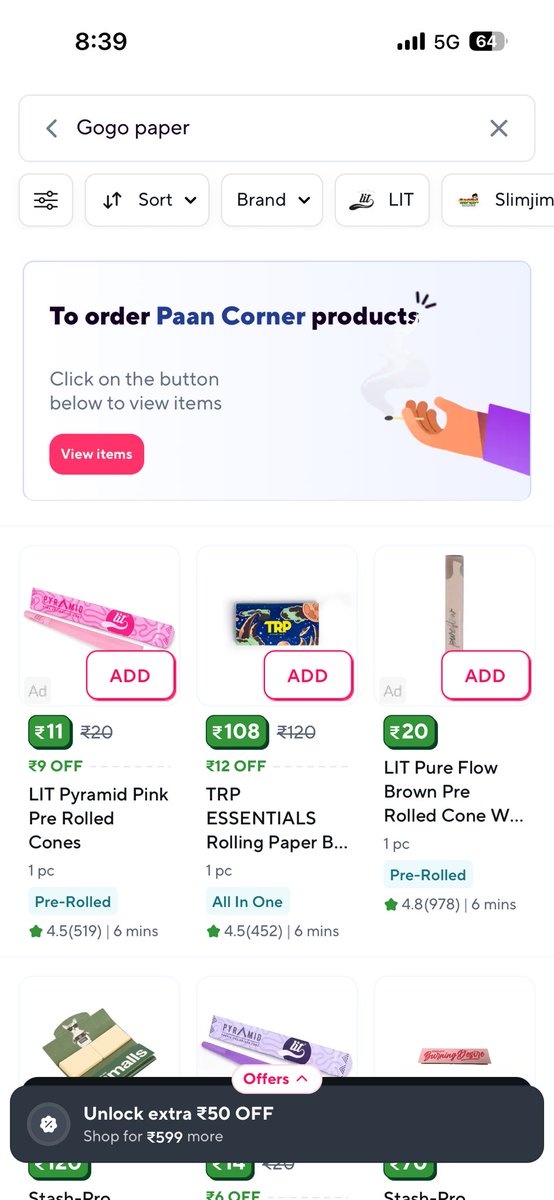
Task: Expand the Sort dropdown
Action: (147, 200)
